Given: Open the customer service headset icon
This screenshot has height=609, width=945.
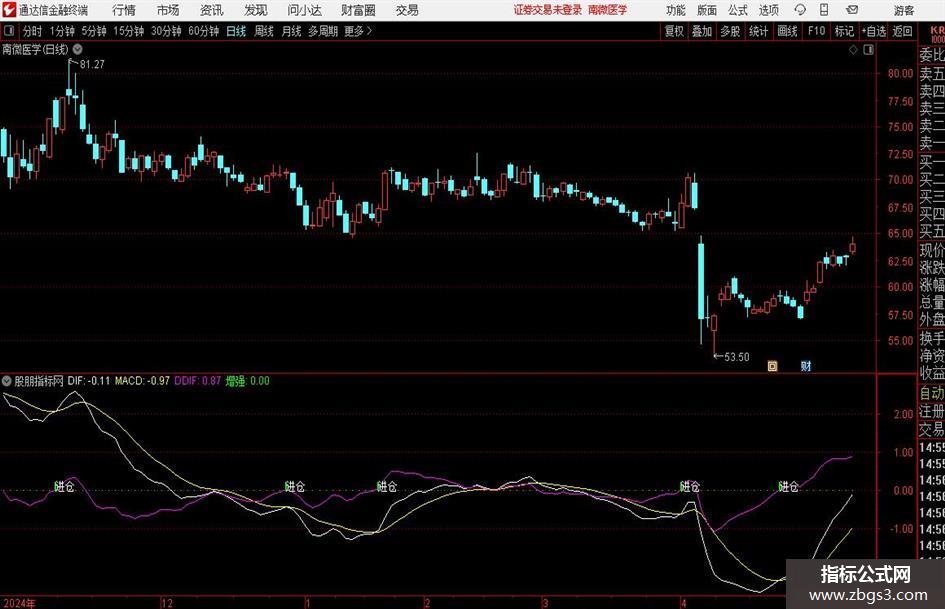Looking at the screenshot, I should point(800,10).
